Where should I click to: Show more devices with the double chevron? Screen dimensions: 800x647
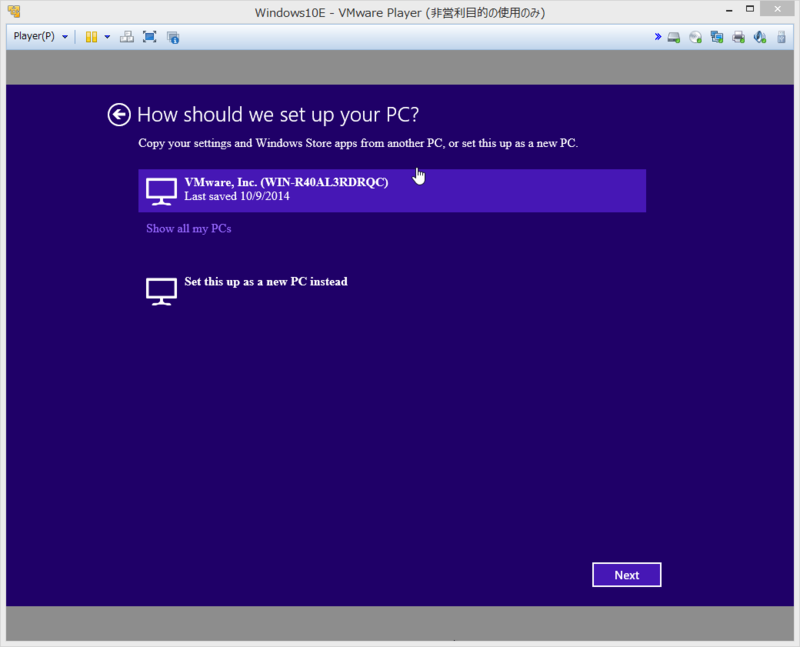(658, 37)
